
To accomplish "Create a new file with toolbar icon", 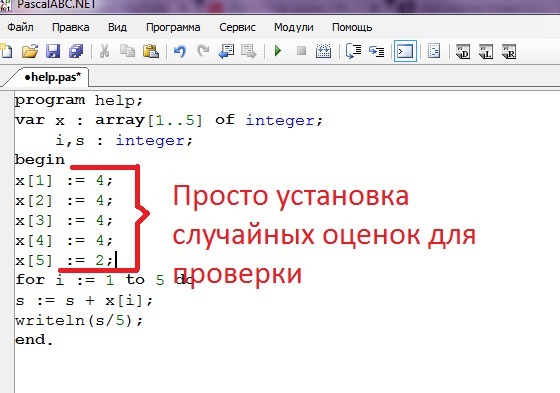I will pyautogui.click(x=6, y=51).
